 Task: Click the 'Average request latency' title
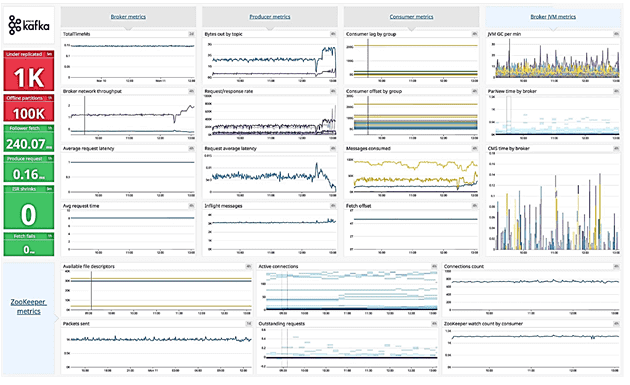(88, 149)
